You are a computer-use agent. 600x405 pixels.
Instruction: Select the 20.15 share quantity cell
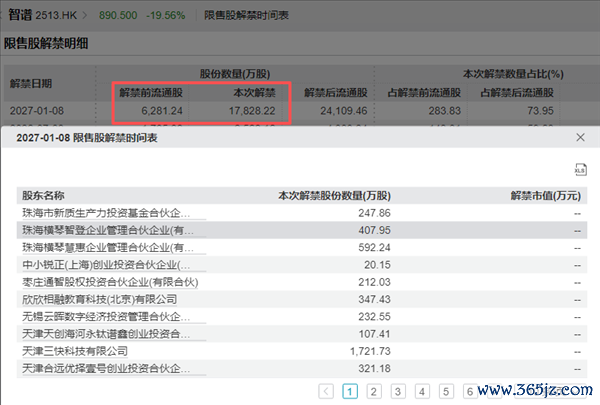pos(377,265)
